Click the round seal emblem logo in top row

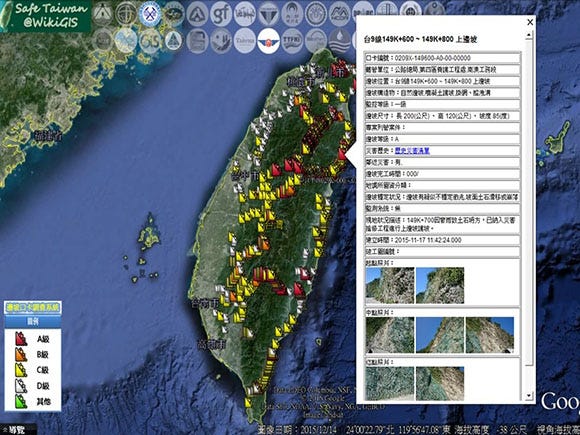(x=316, y=14)
